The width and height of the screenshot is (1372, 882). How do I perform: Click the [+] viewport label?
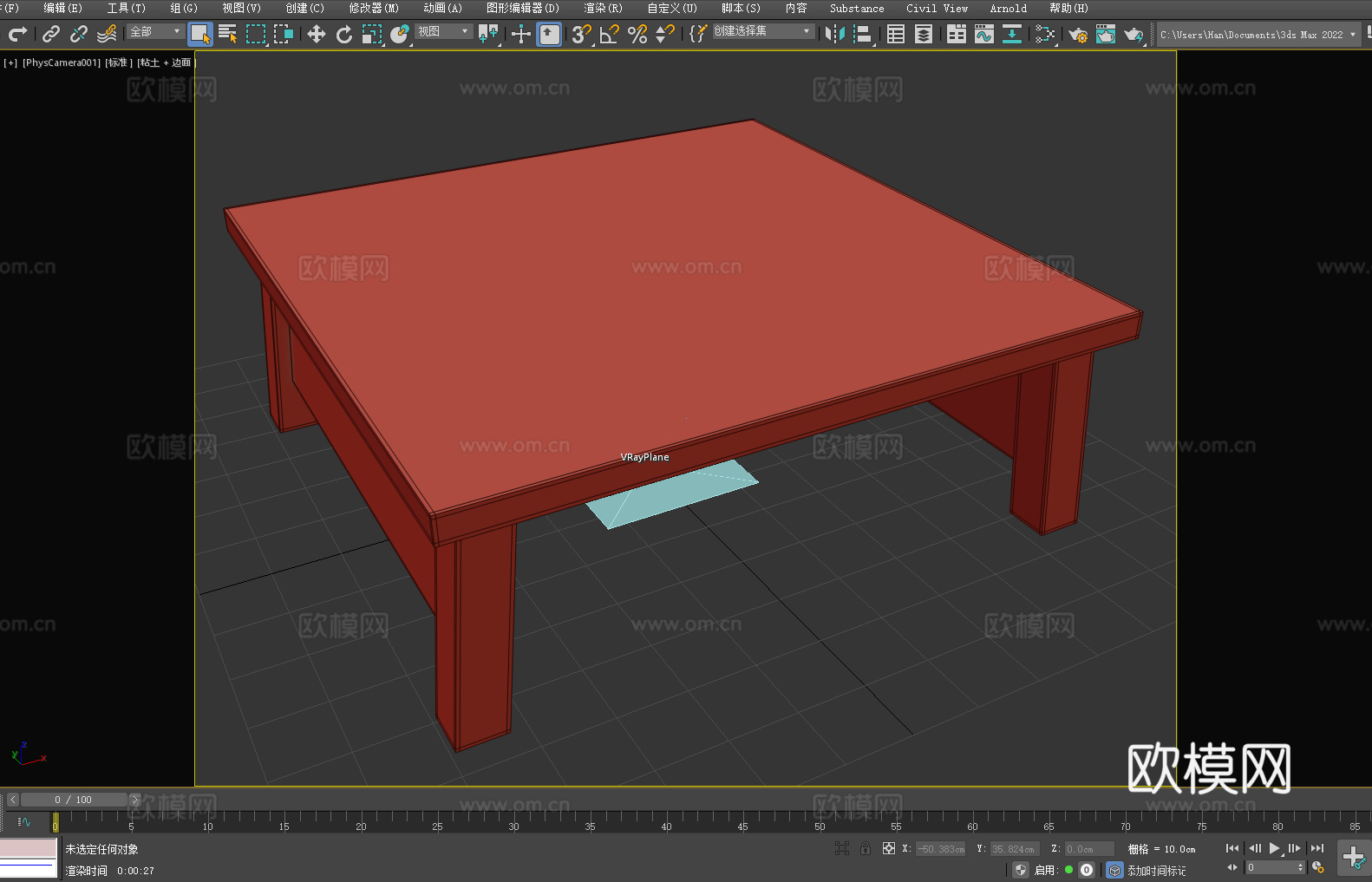[x=10, y=62]
